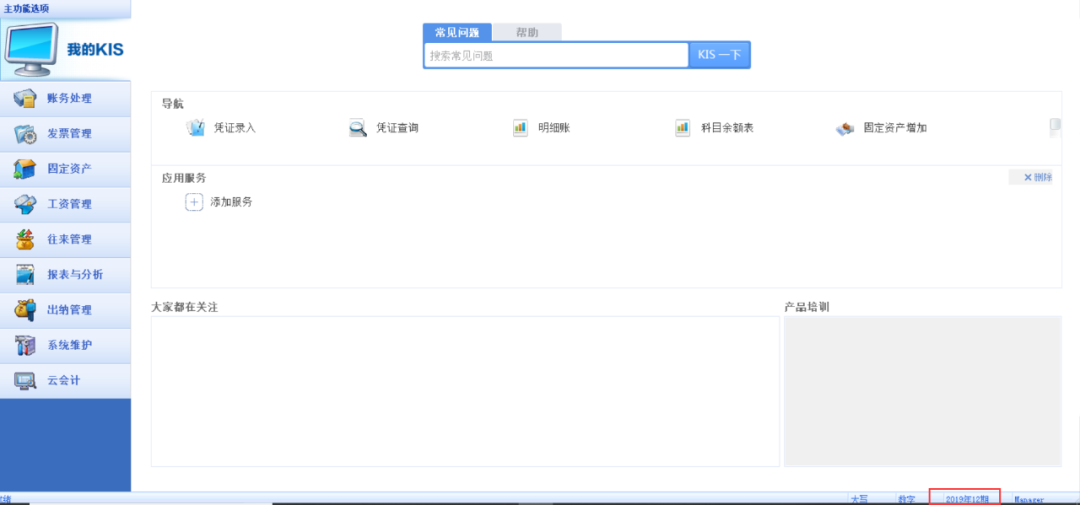Viewport: 1080px width, 505px height.
Task: Click the 产品培训 heading
Action: click(x=807, y=307)
